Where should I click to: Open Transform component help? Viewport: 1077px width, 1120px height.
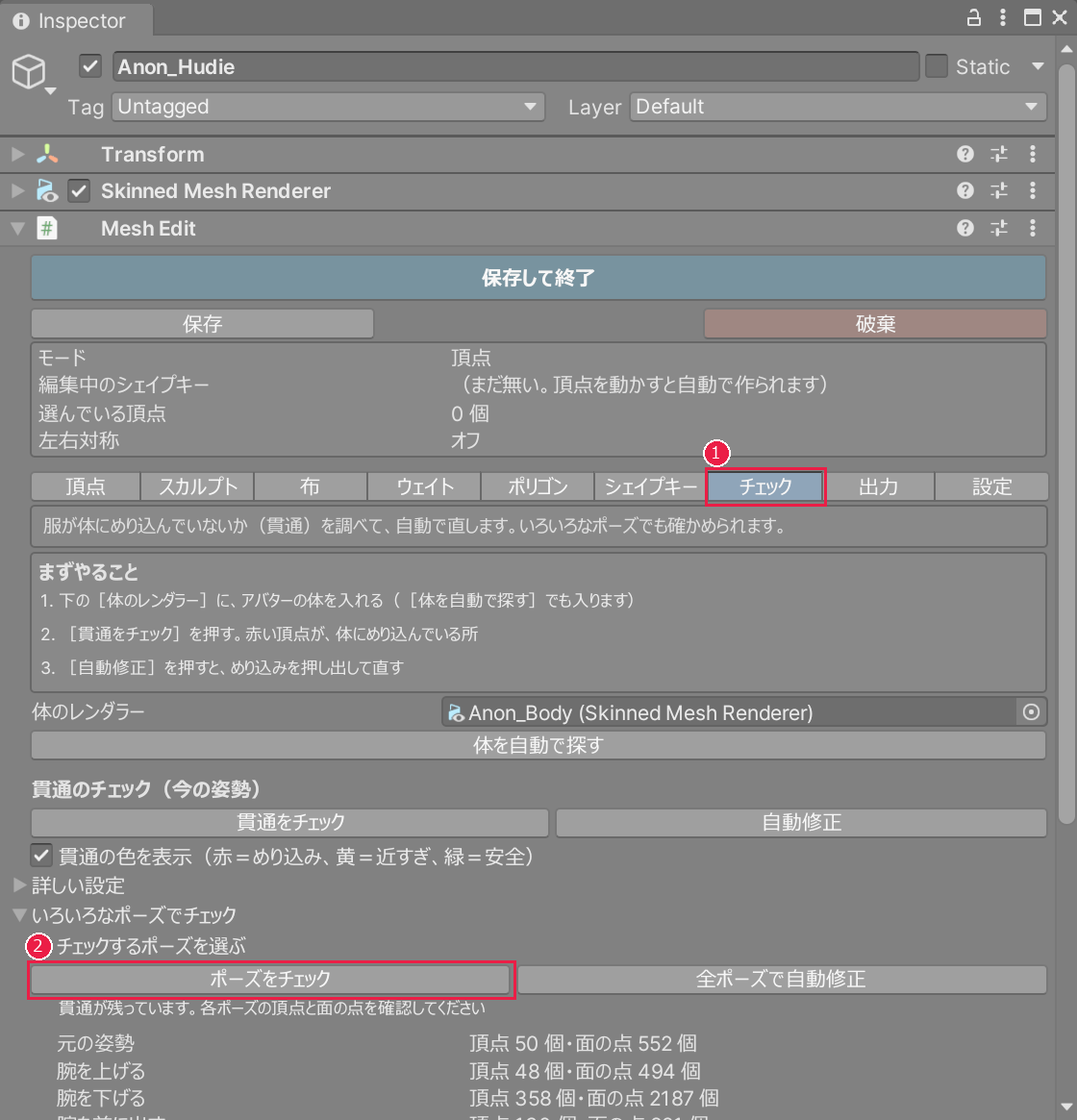pos(964,154)
